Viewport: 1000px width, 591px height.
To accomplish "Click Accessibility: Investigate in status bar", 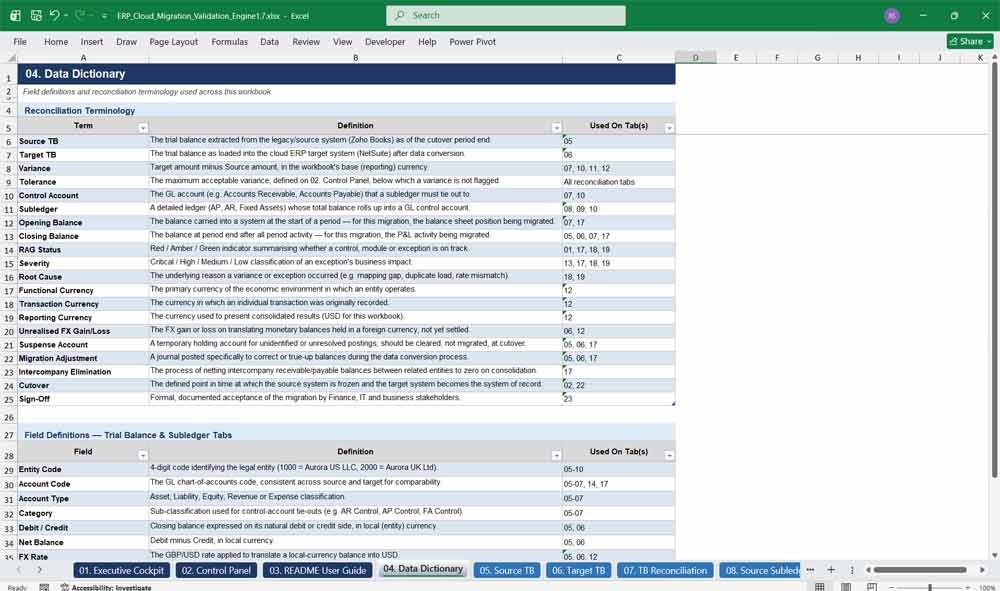I will point(106,587).
